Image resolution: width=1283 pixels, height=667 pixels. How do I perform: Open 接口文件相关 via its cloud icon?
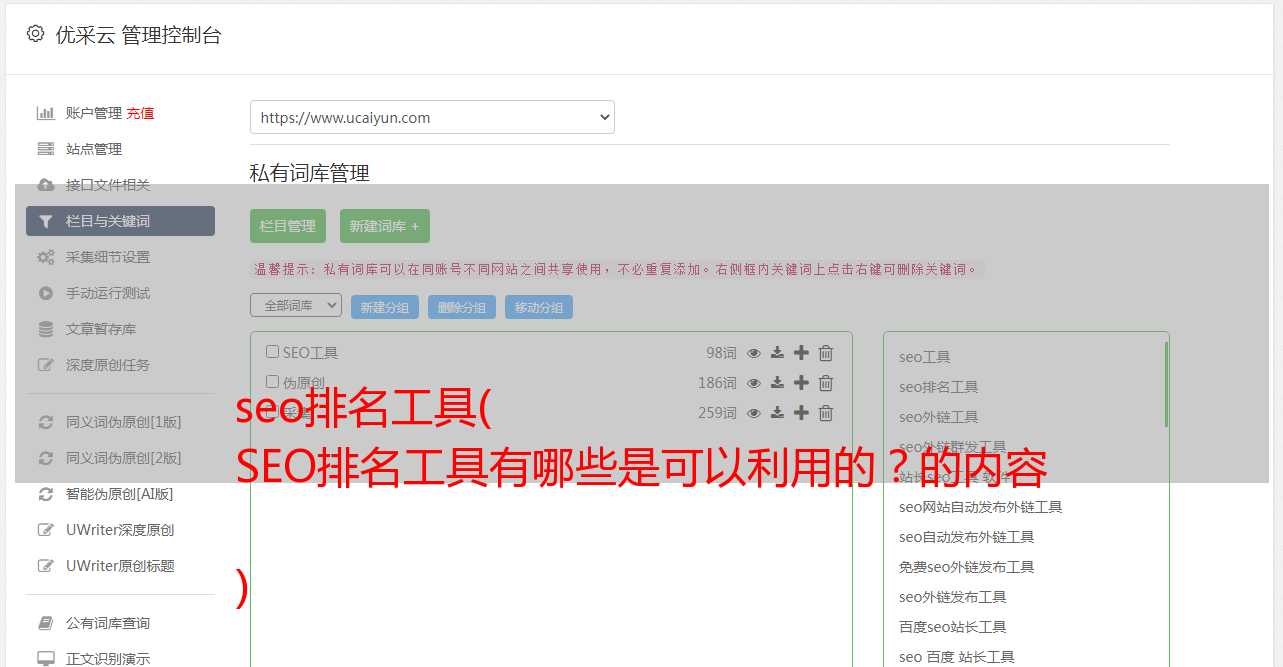45,185
